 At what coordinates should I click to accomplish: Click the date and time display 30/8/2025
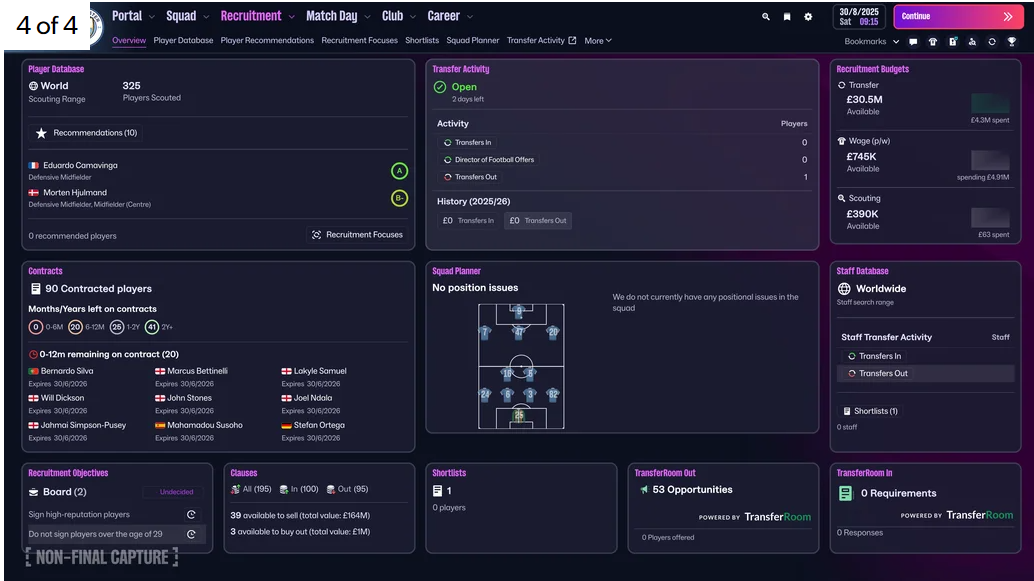[859, 16]
